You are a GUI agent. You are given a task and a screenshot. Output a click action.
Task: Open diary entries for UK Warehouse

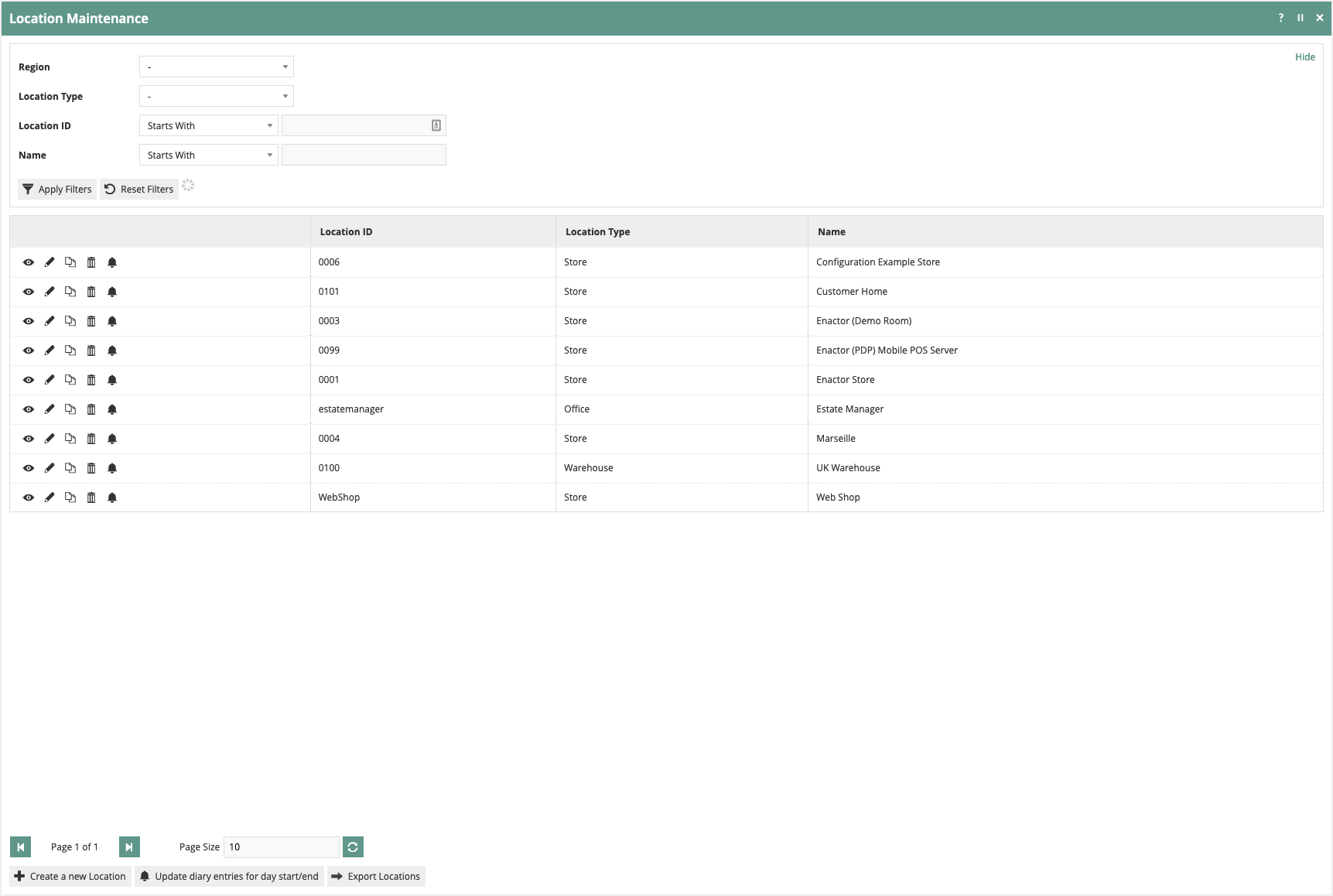112,467
